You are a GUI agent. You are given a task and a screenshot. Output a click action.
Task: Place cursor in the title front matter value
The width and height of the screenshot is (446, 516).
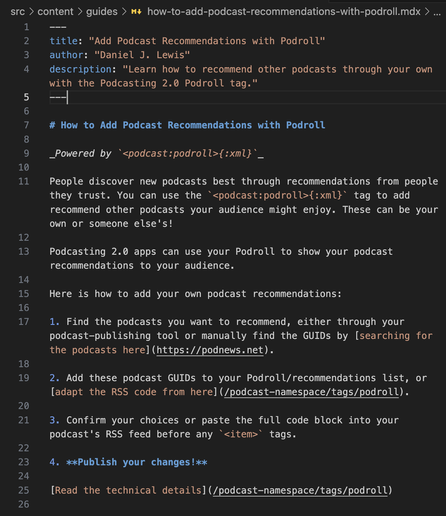207,41
